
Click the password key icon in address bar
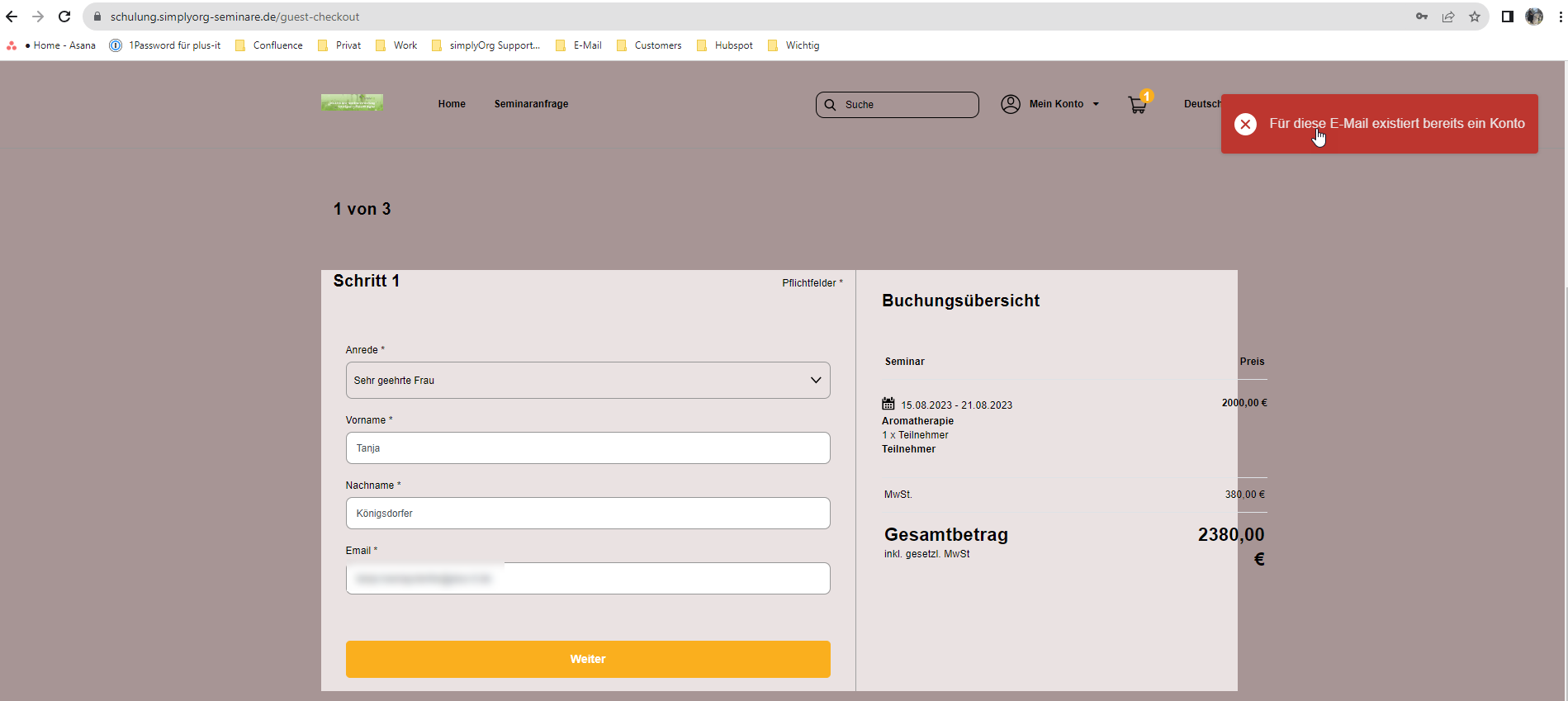click(x=1421, y=17)
